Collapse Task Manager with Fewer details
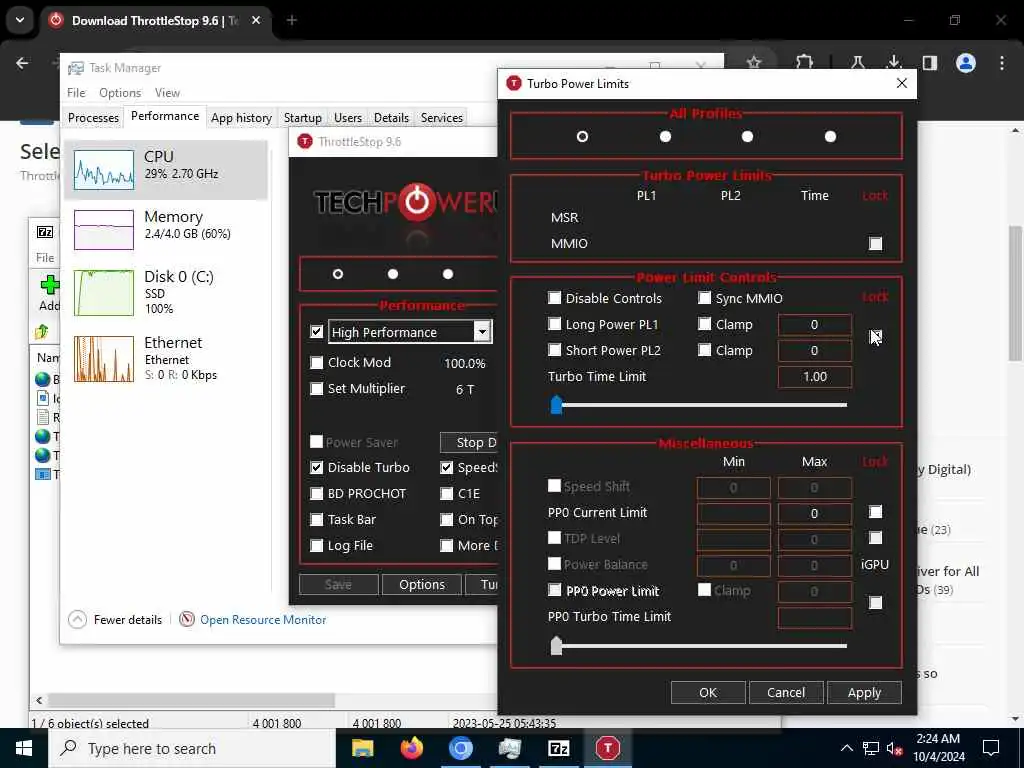 pyautogui.click(x=116, y=620)
